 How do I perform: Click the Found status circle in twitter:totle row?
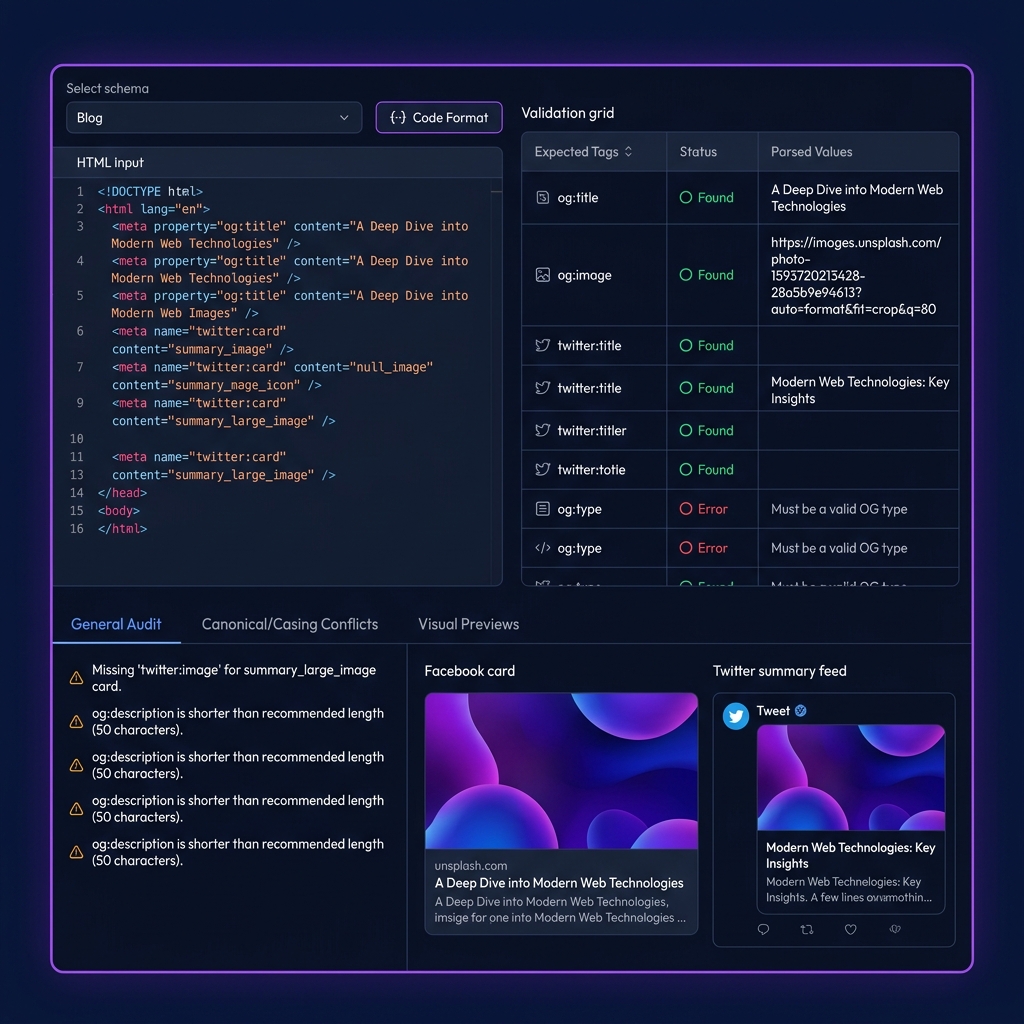click(686, 470)
